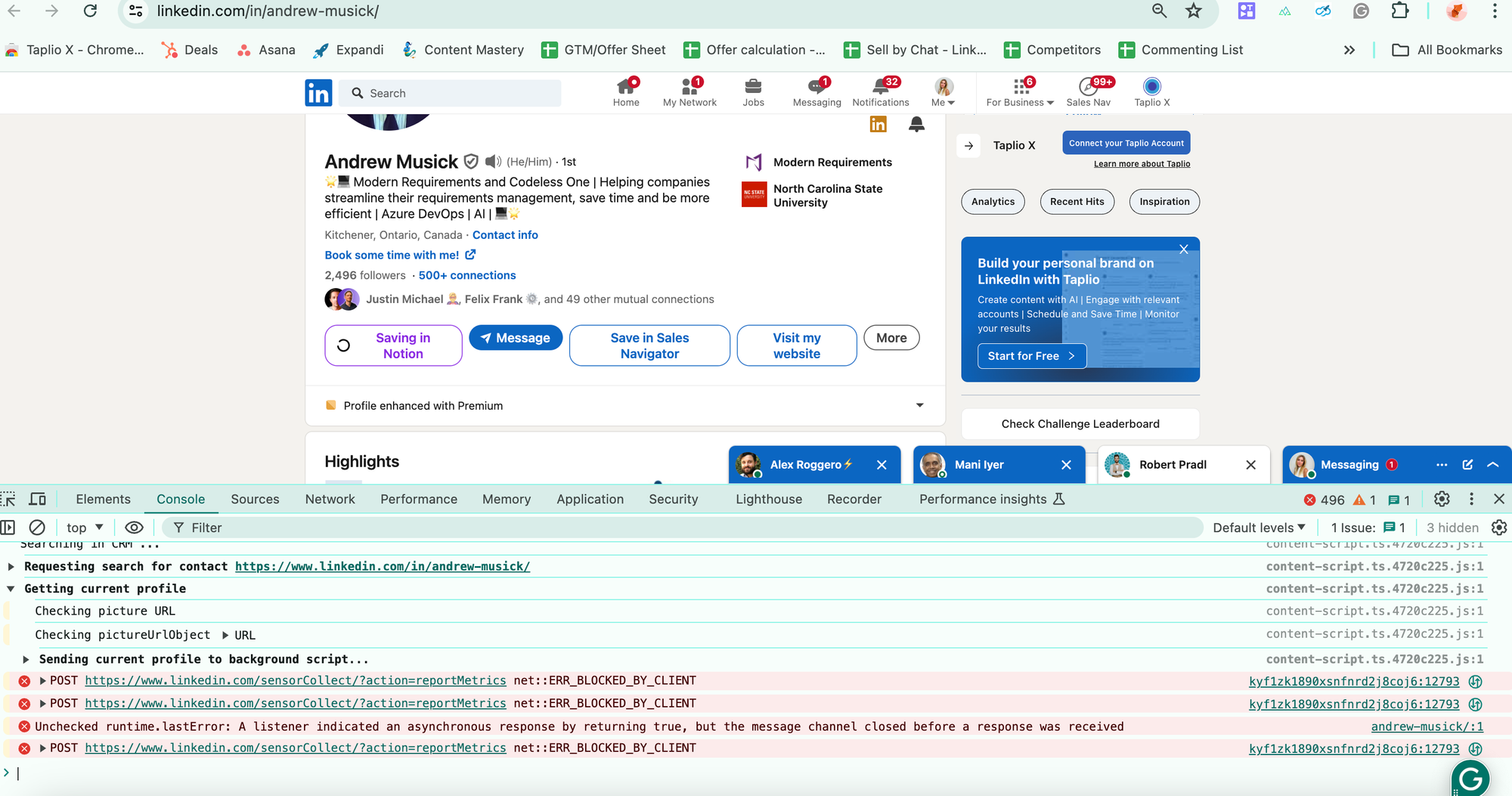Click the Taplio X arrow collapse icon

pos(969,145)
